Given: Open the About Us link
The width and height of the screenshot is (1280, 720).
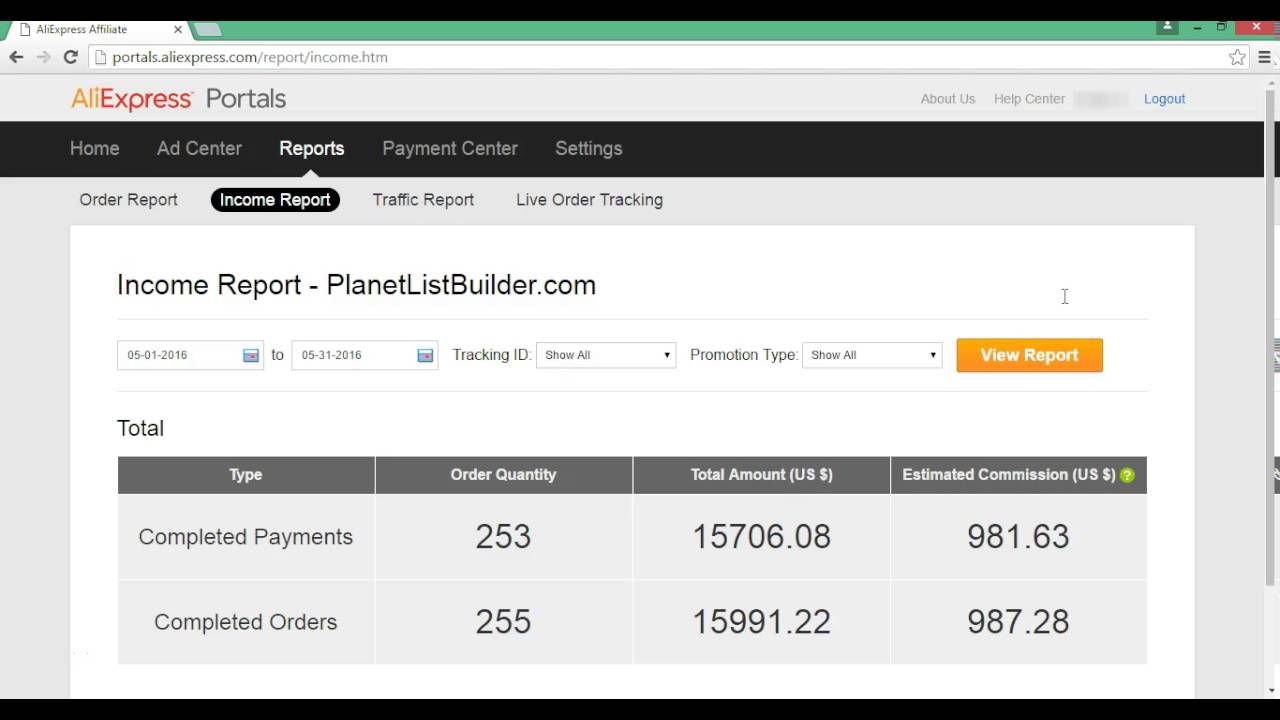Looking at the screenshot, I should coord(948,99).
